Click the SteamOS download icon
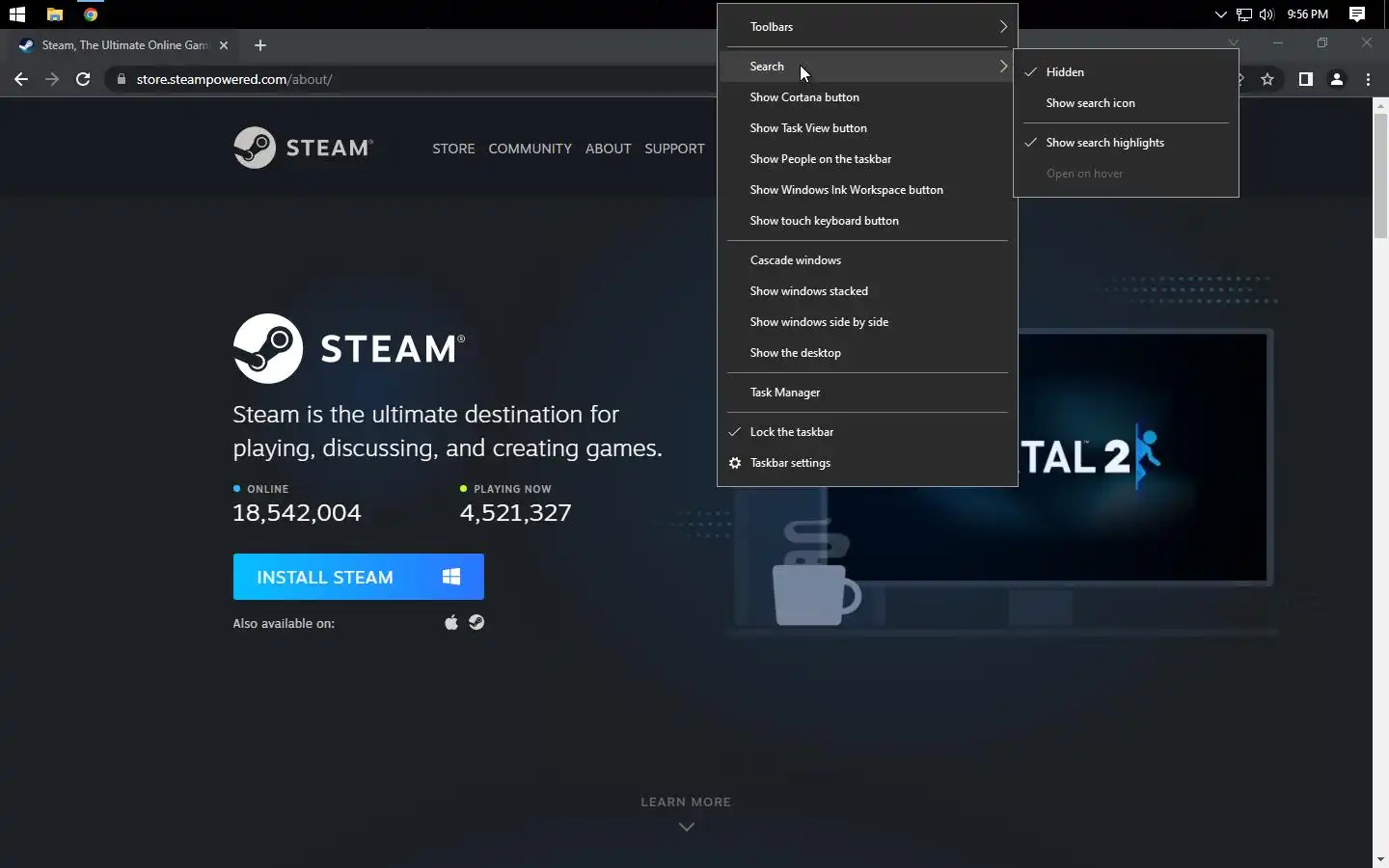This screenshot has width=1389, height=868. point(477,622)
